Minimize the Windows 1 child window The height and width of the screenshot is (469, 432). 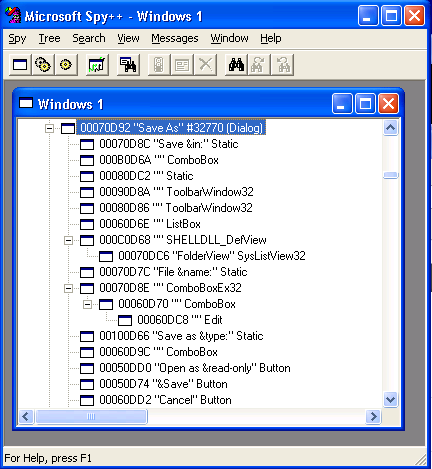coord(342,104)
